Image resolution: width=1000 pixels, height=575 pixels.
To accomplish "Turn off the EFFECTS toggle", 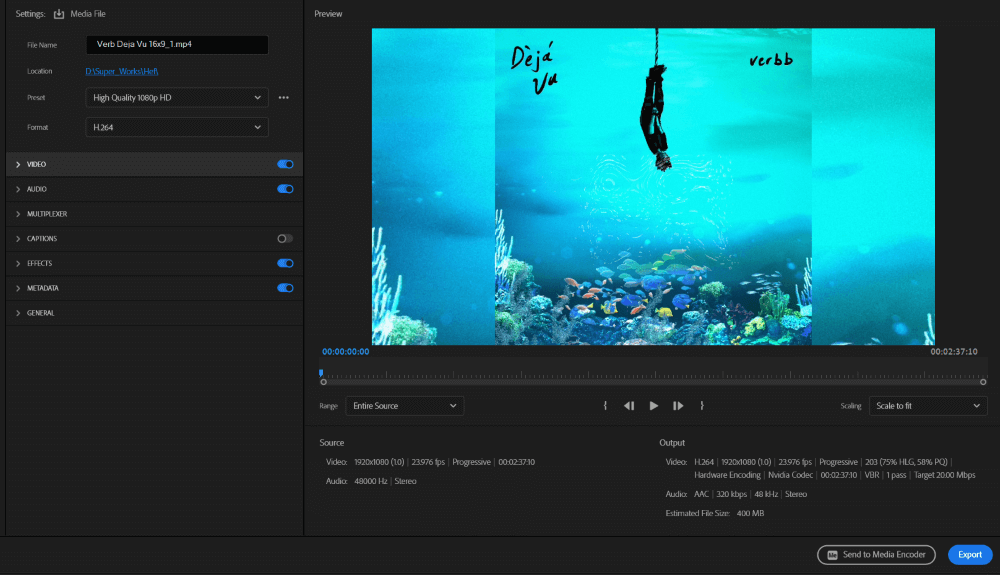I will point(285,264).
